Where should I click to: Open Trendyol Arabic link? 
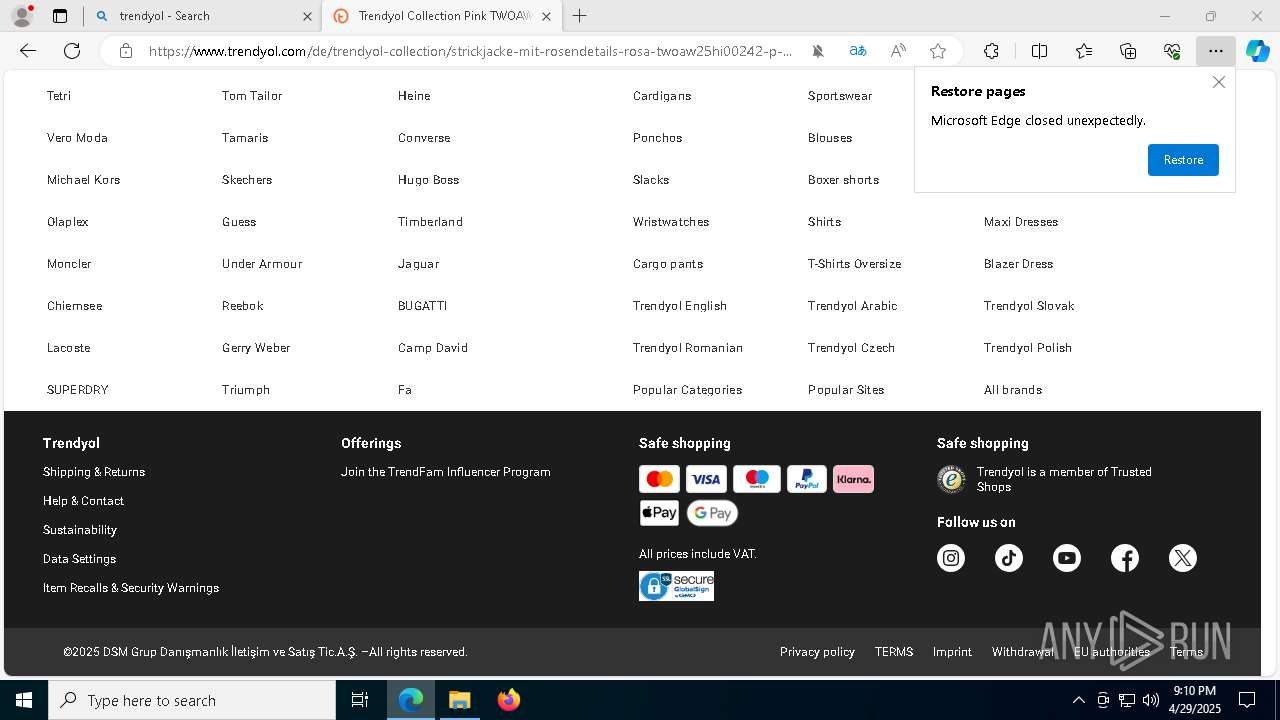(x=853, y=306)
